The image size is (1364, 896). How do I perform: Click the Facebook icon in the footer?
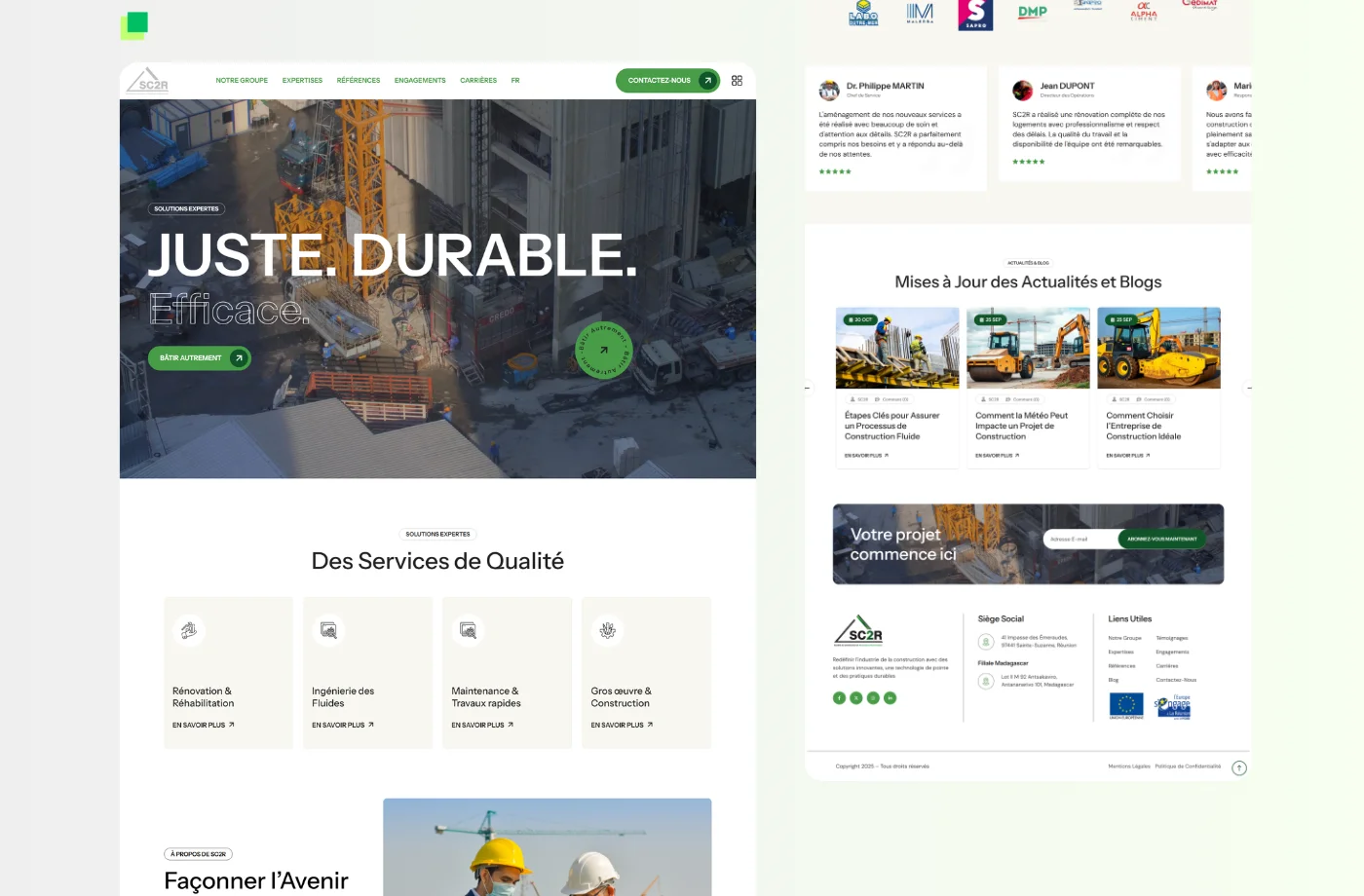pos(839,697)
